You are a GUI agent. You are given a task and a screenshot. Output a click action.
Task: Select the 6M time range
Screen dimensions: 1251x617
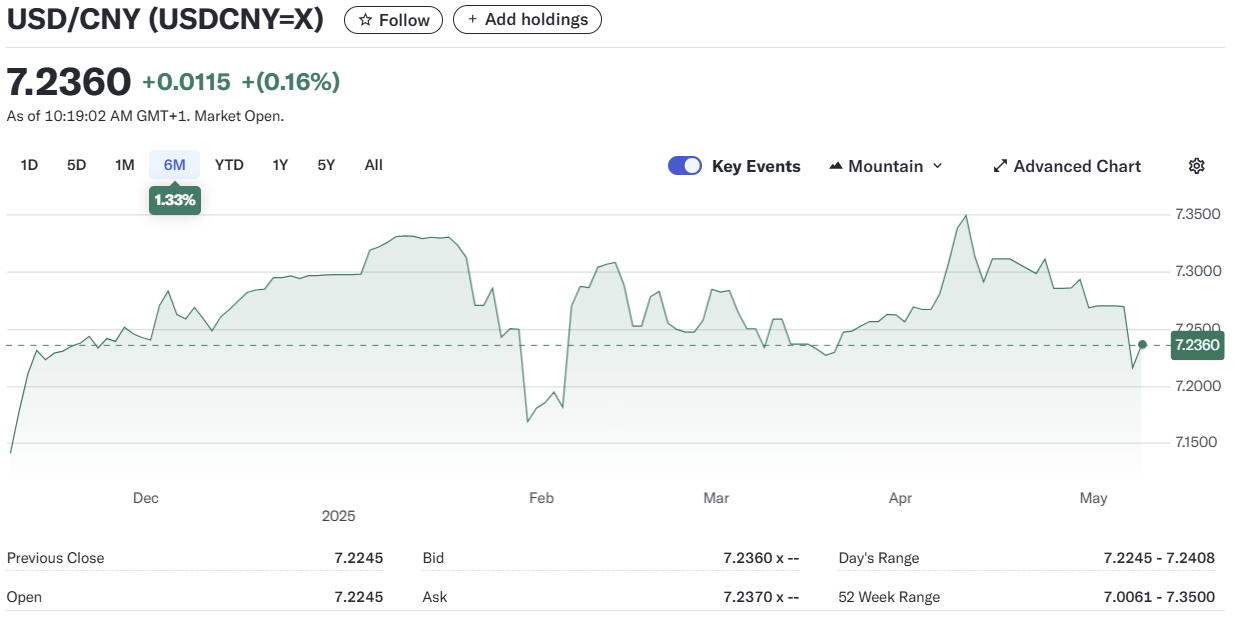point(174,165)
